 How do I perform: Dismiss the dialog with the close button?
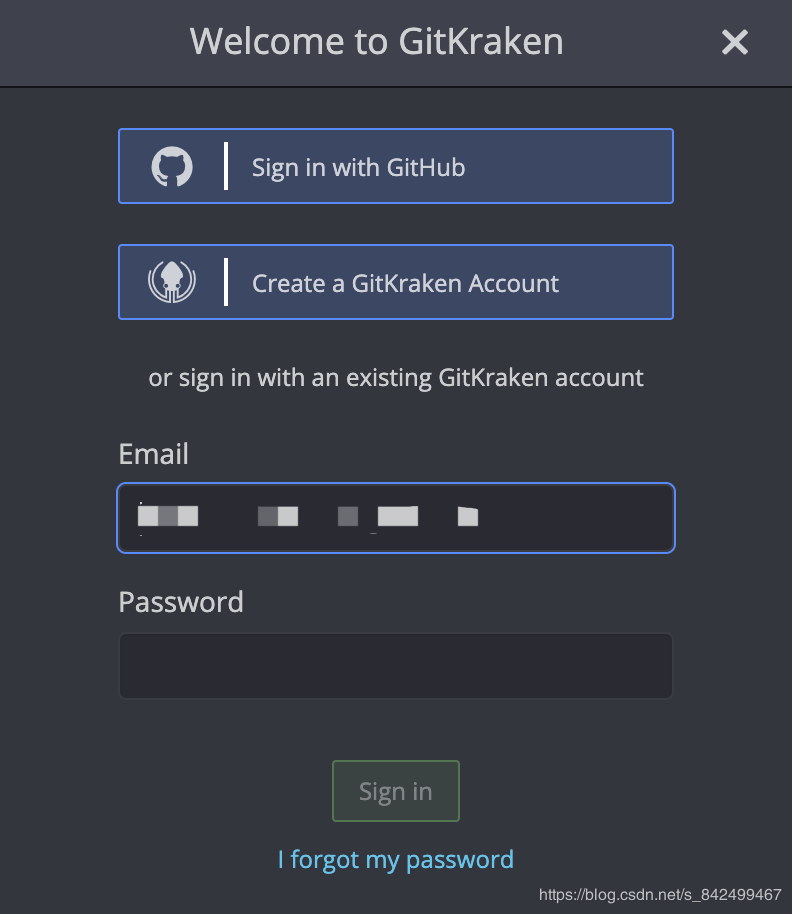[x=735, y=42]
